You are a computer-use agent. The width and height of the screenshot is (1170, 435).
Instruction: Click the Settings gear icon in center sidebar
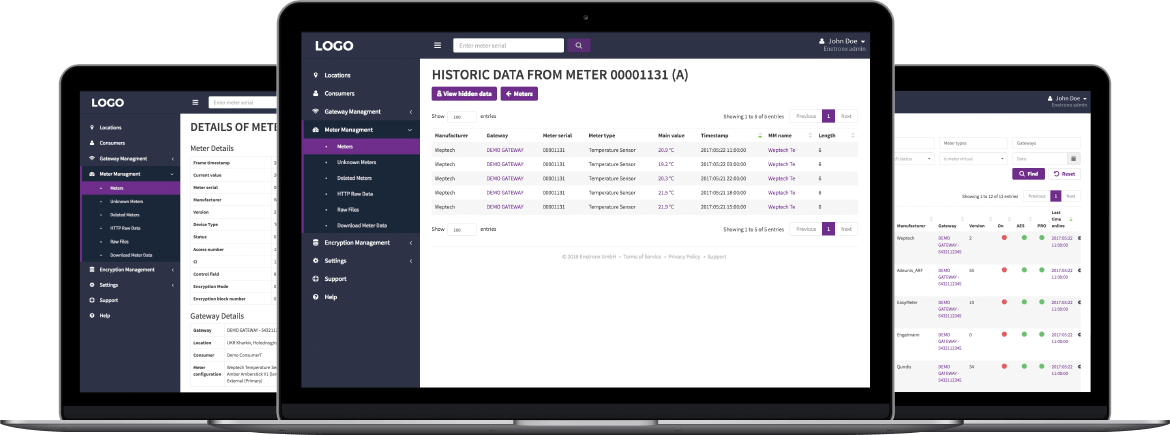(316, 260)
